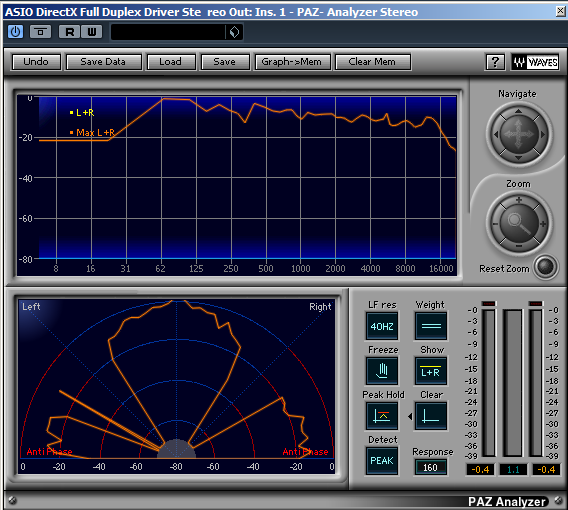Click left meter peak value -0.4
568x510 pixels.
tap(480, 470)
